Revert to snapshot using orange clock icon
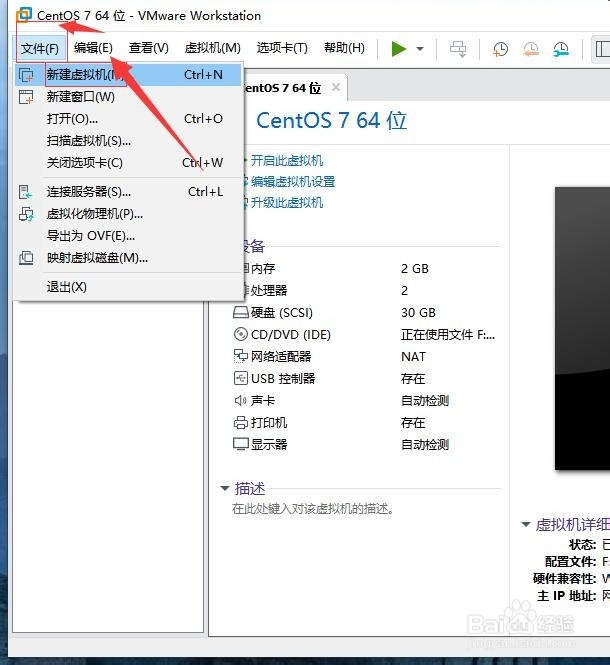The image size is (610, 665). (531, 49)
